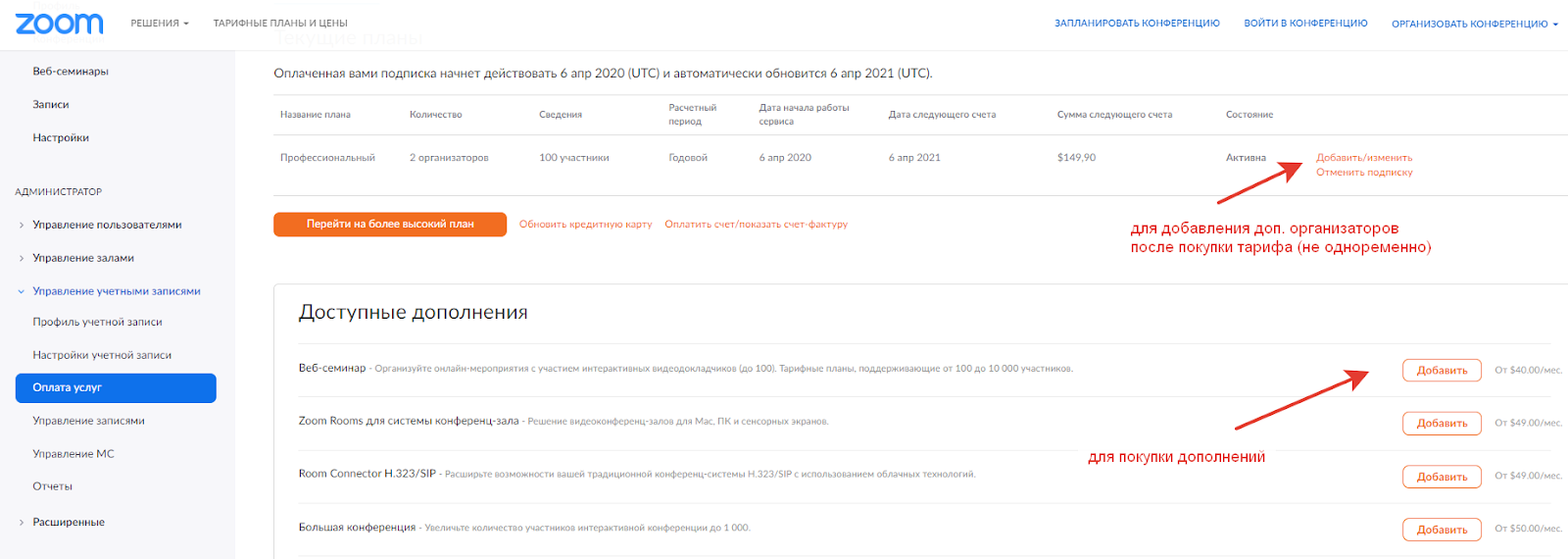Click Оплатить счет/показать счет-фактуру link
The image size is (1568, 559).
tap(756, 225)
